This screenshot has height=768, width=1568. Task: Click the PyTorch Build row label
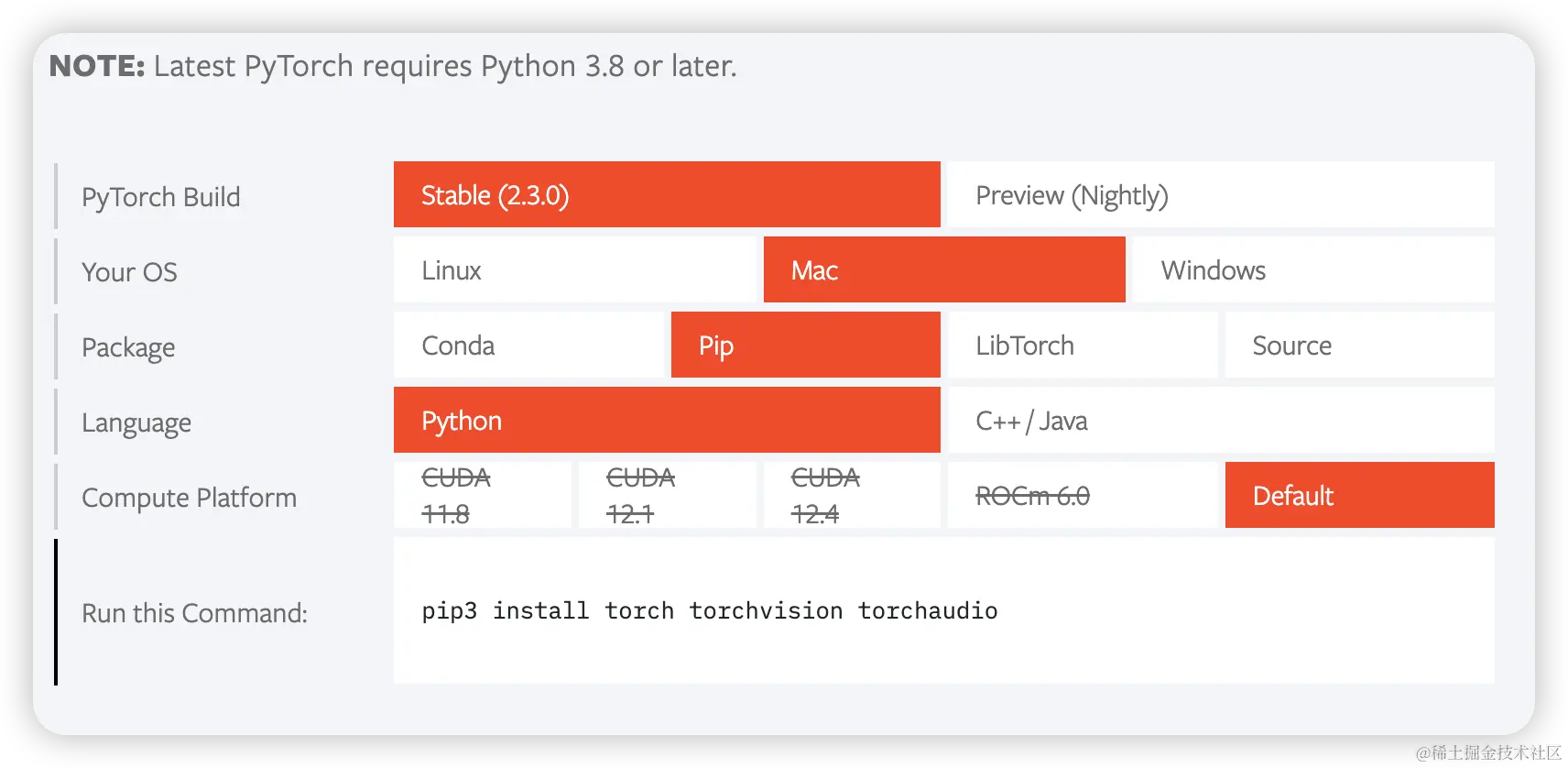(x=161, y=197)
